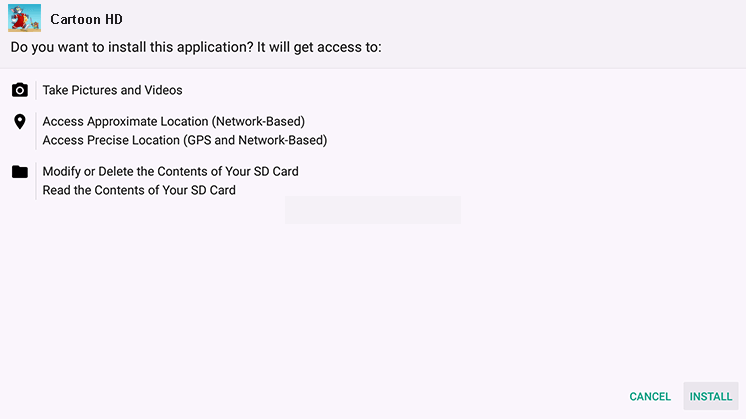Select the Cartoon HD title text
This screenshot has height=419, width=746.
(x=87, y=19)
